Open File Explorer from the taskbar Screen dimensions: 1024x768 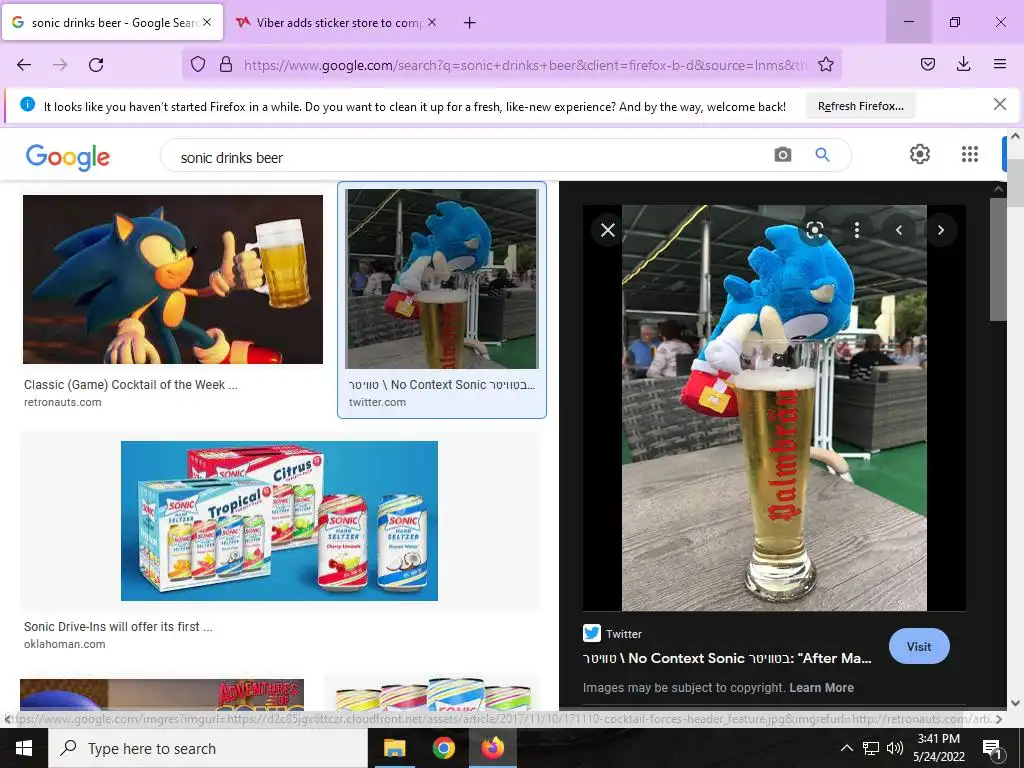click(394, 748)
